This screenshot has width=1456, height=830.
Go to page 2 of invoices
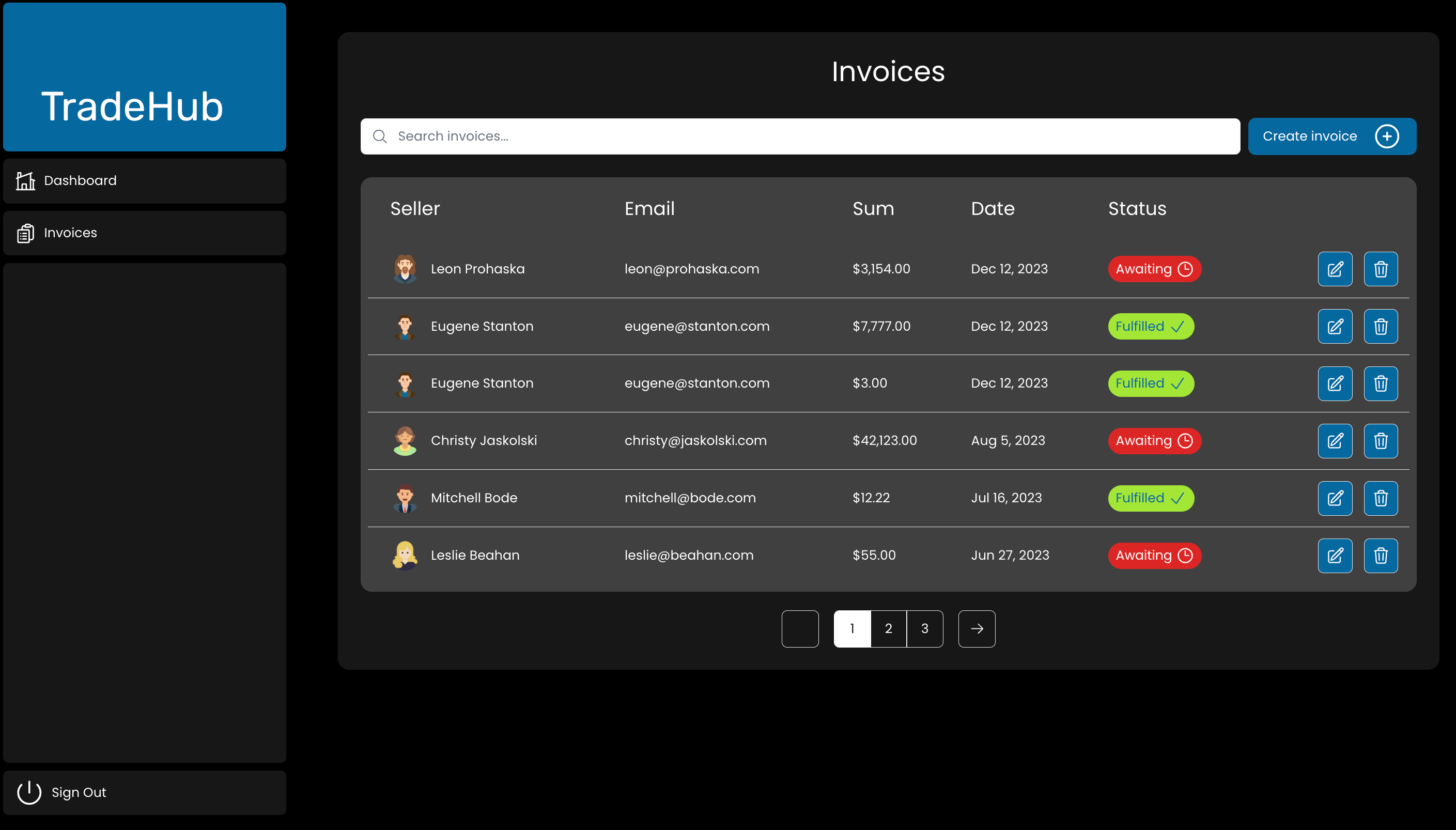888,628
